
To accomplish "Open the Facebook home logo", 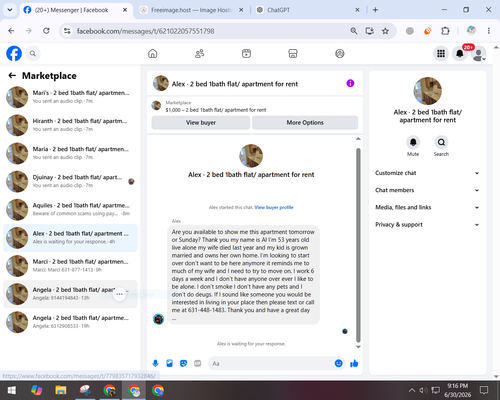I will point(14,53).
